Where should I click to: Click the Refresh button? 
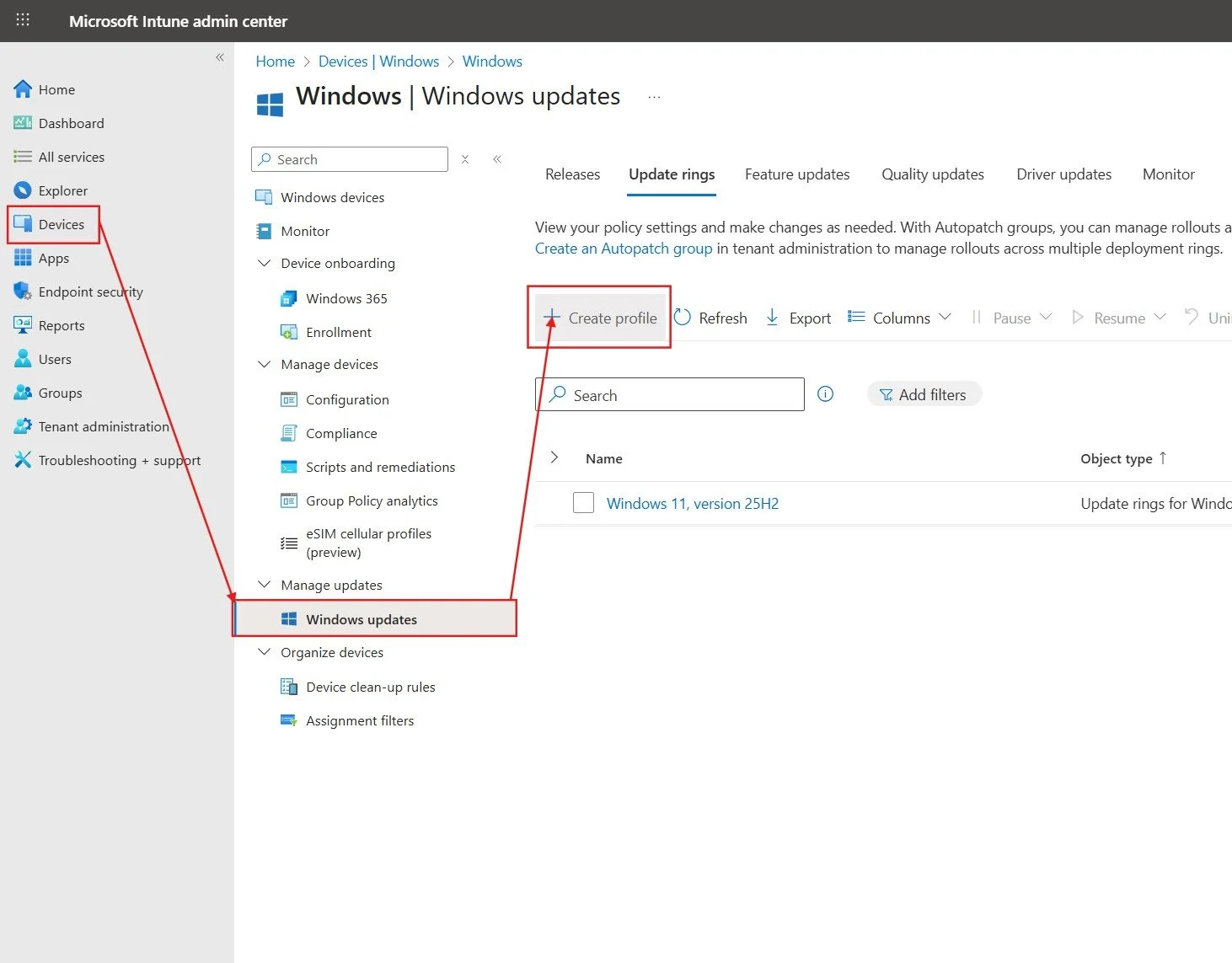tap(711, 318)
